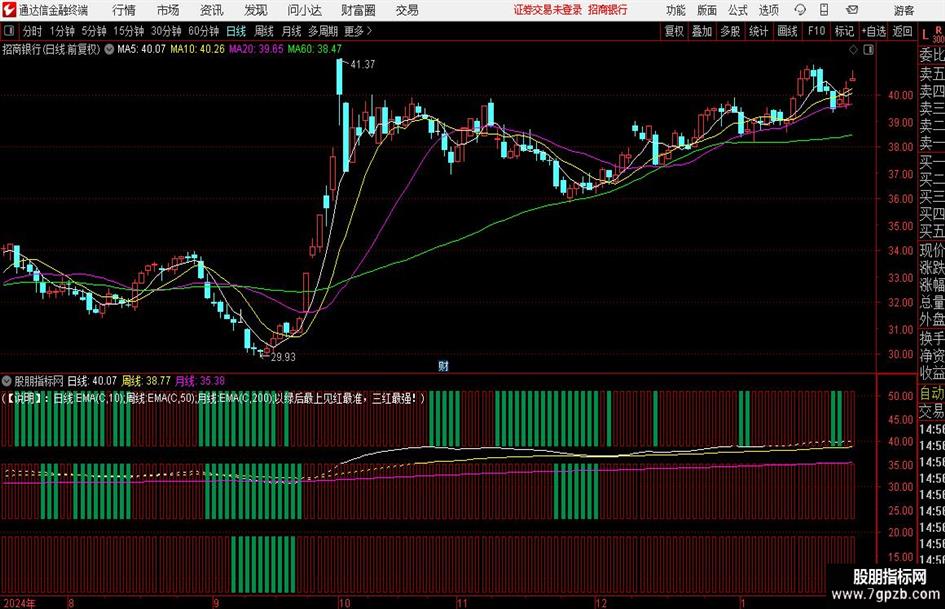Click the 40.00 price axis label in main chart
The width and height of the screenshot is (945, 609).
(x=900, y=95)
